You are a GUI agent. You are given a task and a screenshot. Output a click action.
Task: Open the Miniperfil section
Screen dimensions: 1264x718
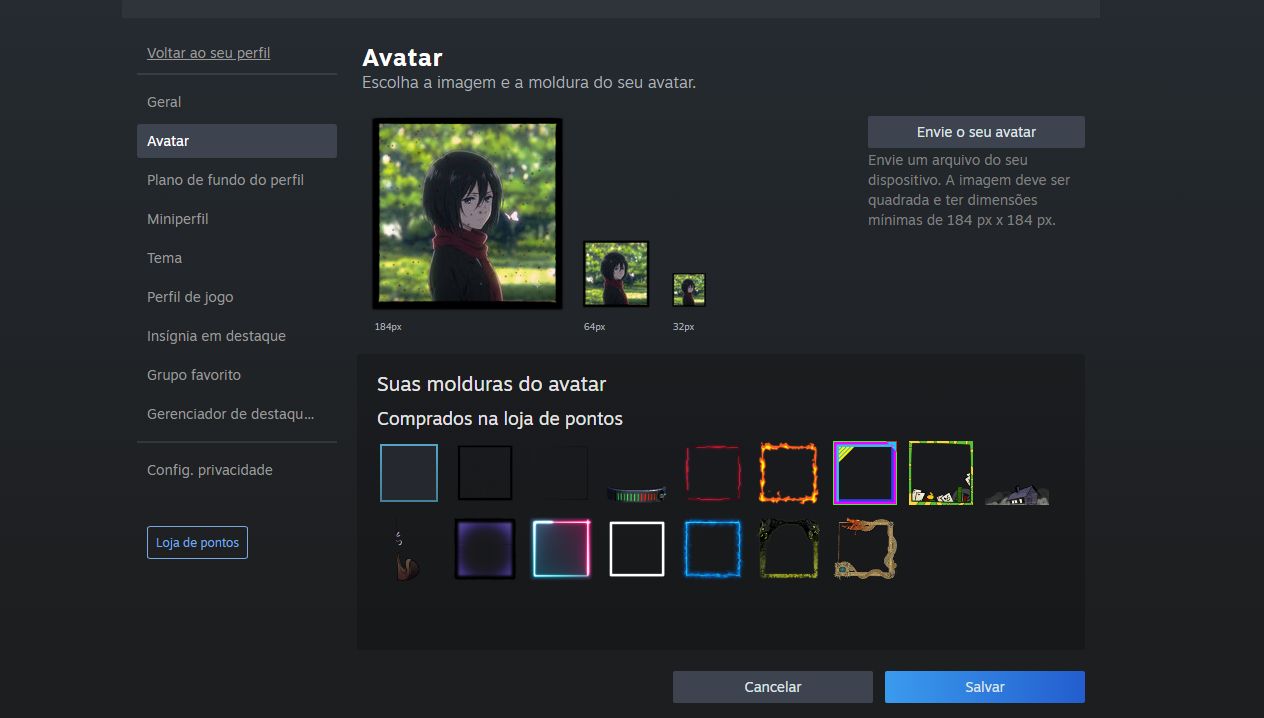tap(237, 219)
